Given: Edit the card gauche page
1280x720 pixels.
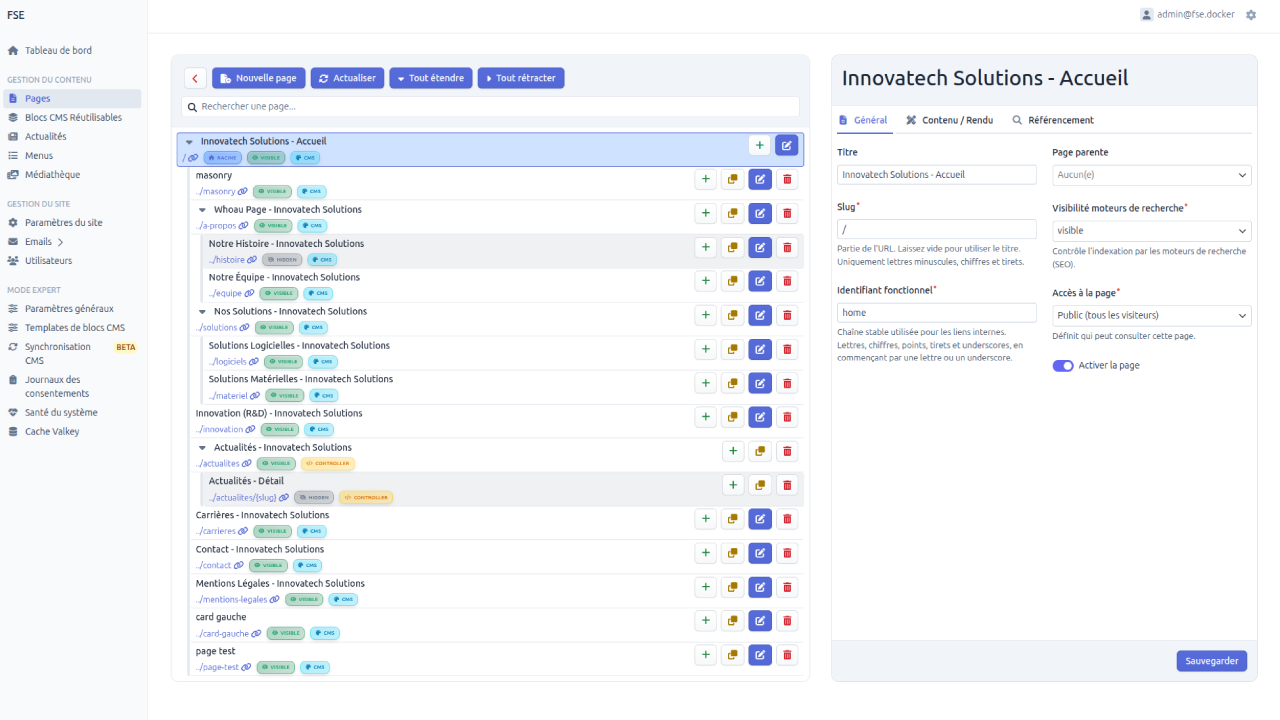Looking at the screenshot, I should click(760, 621).
